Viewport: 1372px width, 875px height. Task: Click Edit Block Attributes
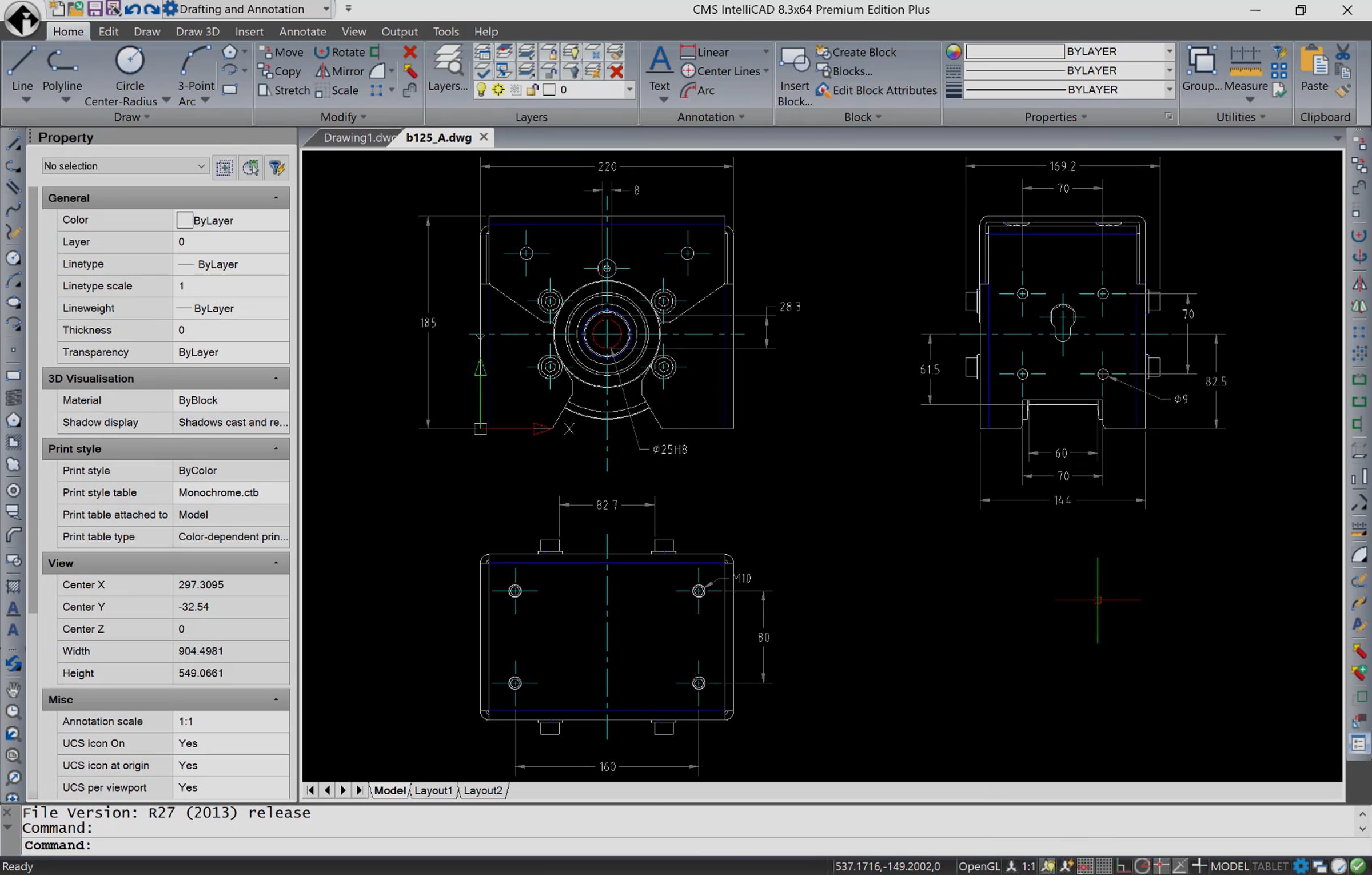point(876,90)
